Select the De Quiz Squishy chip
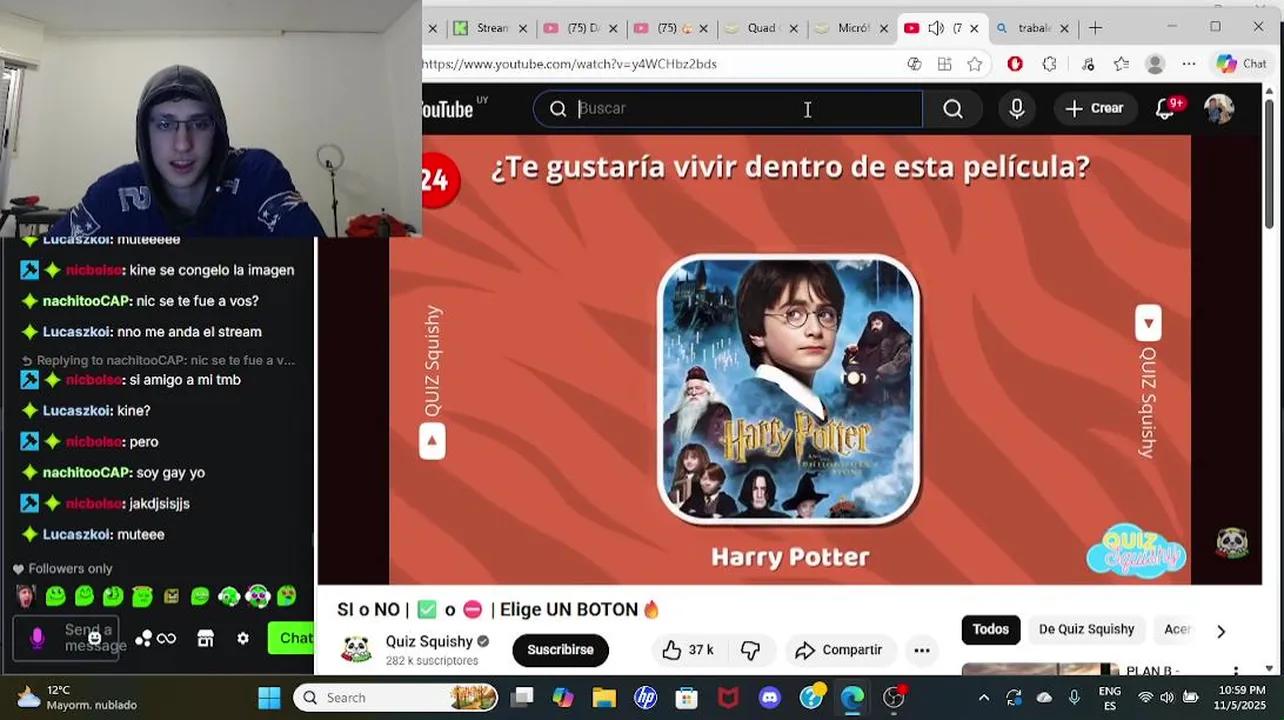Screen dimensions: 1284x720 (1086, 629)
